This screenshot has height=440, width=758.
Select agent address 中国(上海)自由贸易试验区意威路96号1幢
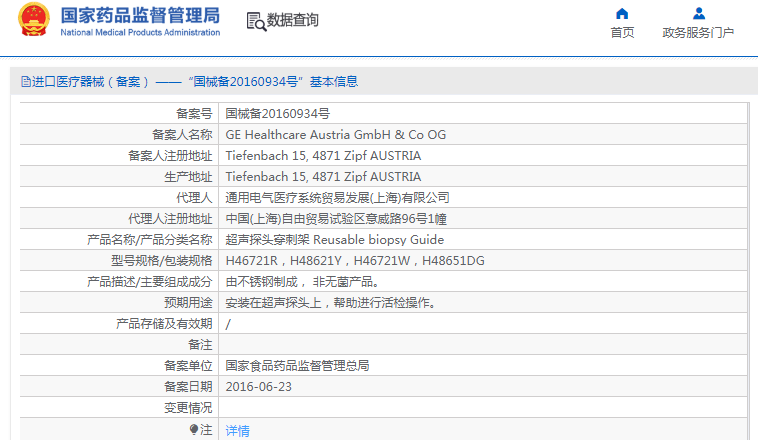coord(336,219)
